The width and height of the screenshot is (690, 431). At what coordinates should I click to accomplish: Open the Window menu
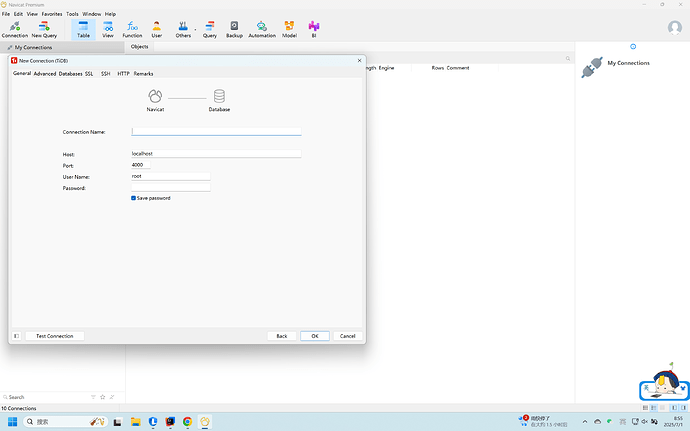coord(92,14)
